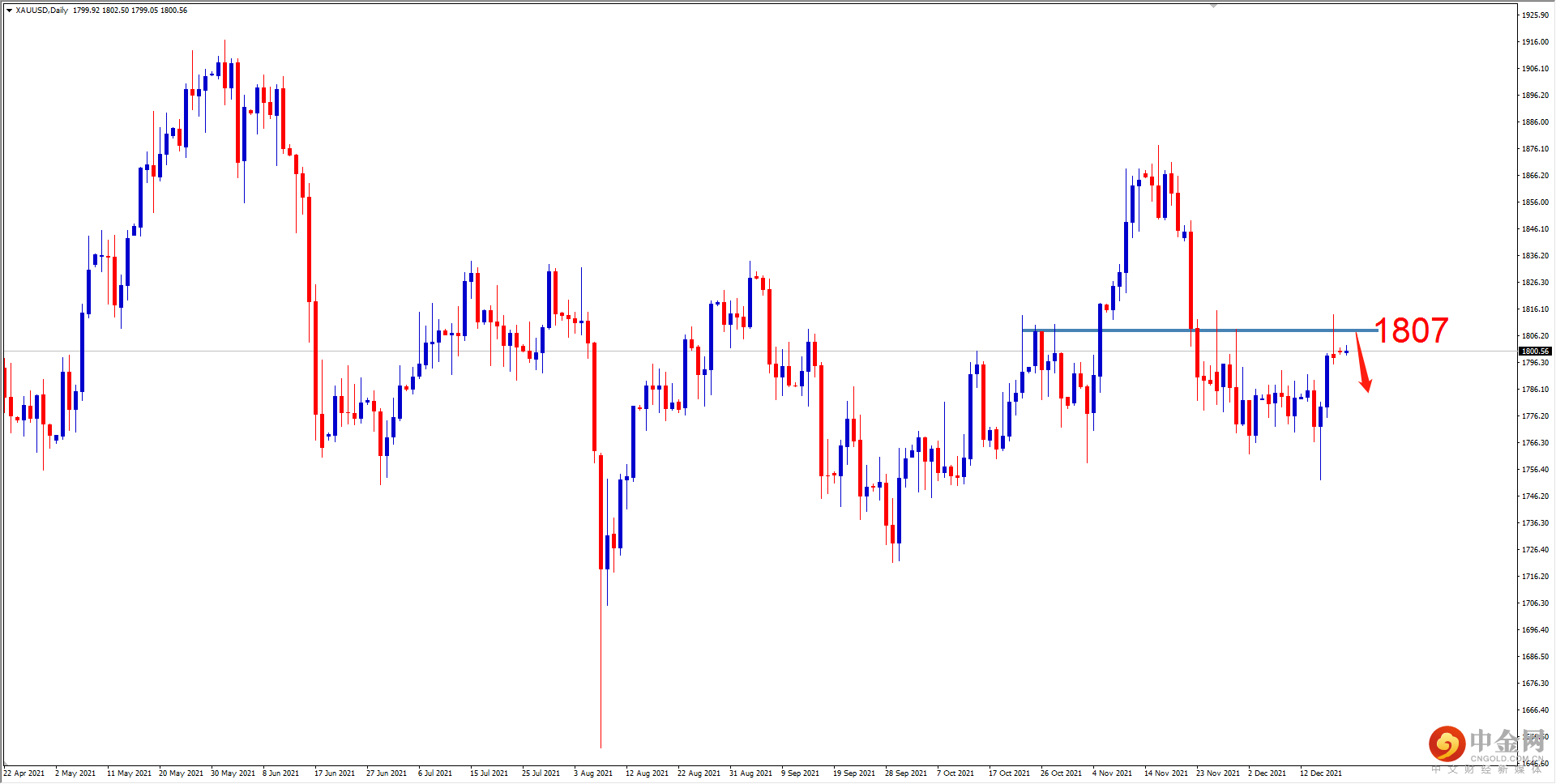Click the grey chart shift triangle on top edge

(x=1213, y=6)
